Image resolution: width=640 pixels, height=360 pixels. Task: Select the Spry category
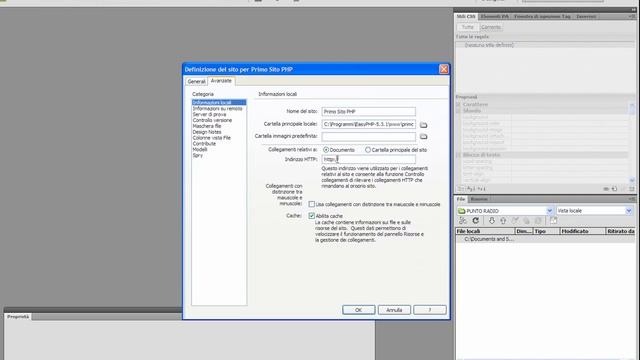tap(198, 156)
